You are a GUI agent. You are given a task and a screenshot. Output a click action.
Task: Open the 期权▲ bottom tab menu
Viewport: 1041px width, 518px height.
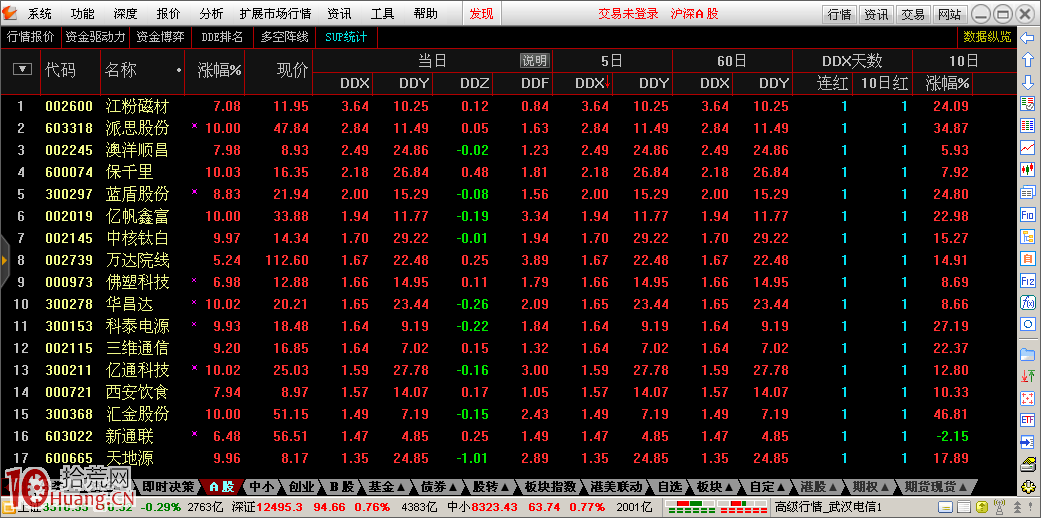(872, 487)
